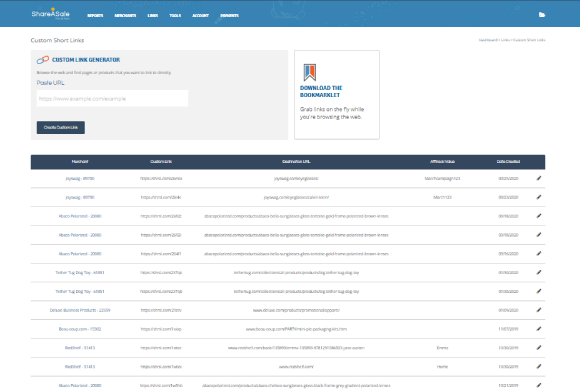
Task: Click the joytwag.com/eyeglasses/calvin-klein/ destination URL
Action: 296,197
